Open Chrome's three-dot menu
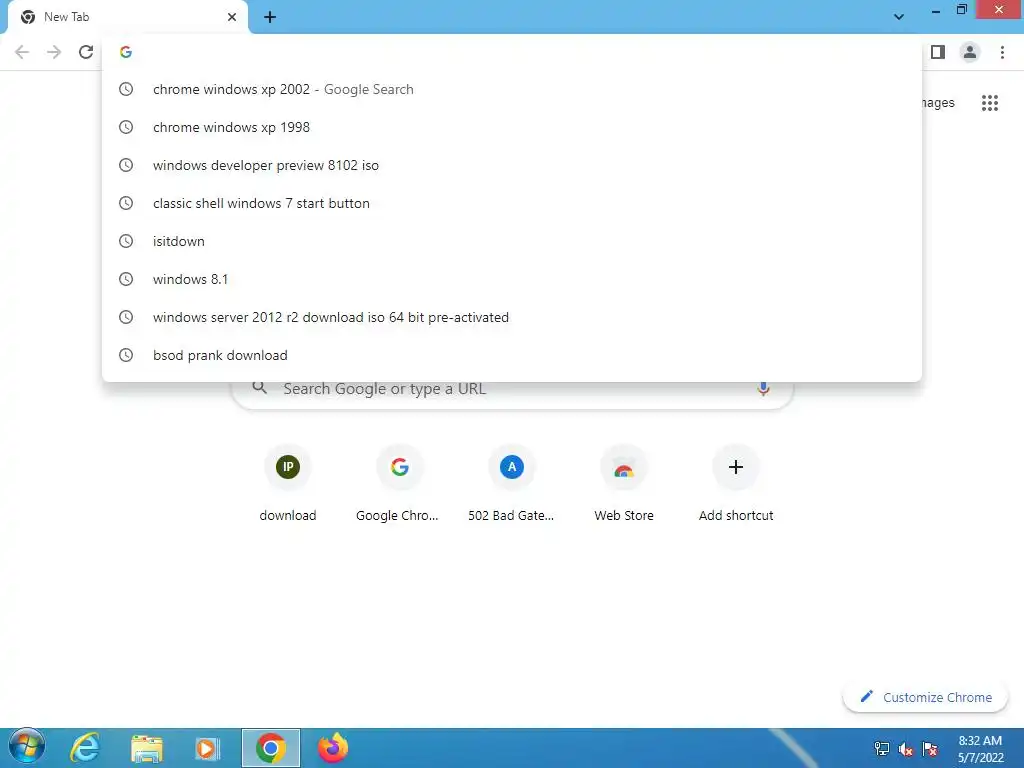 (1002, 52)
